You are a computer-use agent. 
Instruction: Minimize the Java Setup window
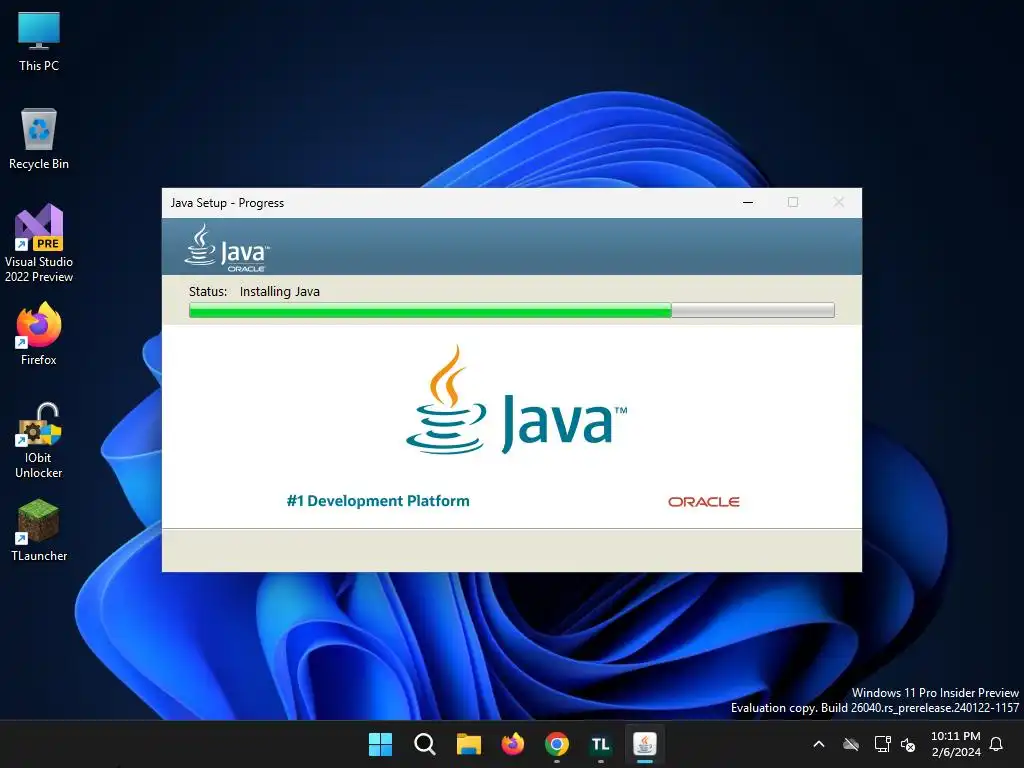click(748, 202)
